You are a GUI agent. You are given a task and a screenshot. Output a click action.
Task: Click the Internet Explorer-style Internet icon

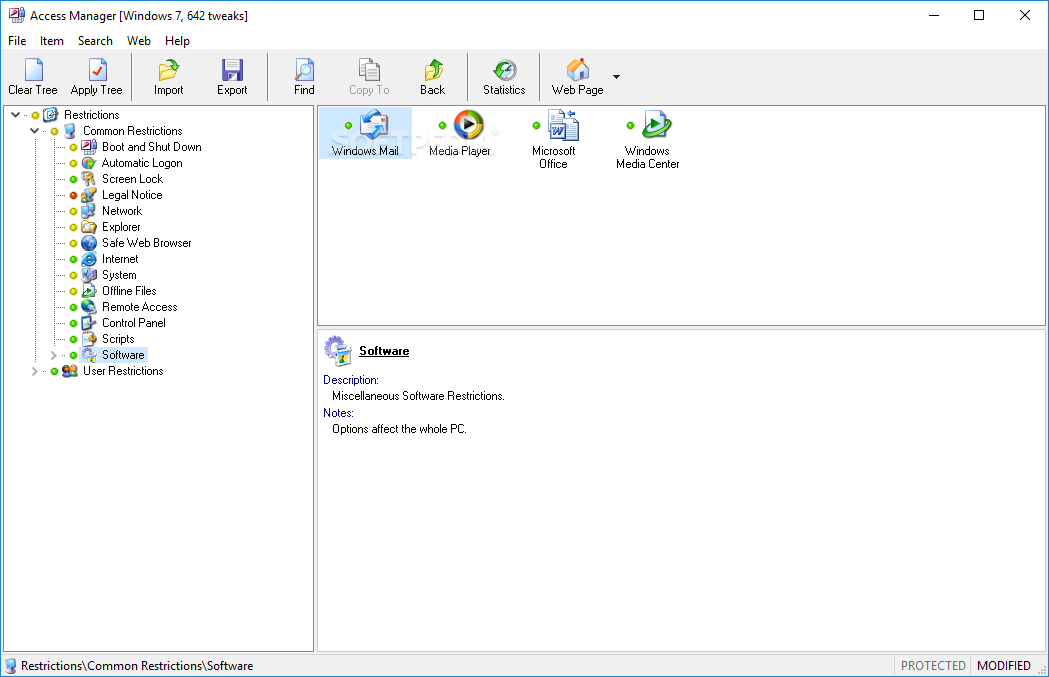[89, 259]
